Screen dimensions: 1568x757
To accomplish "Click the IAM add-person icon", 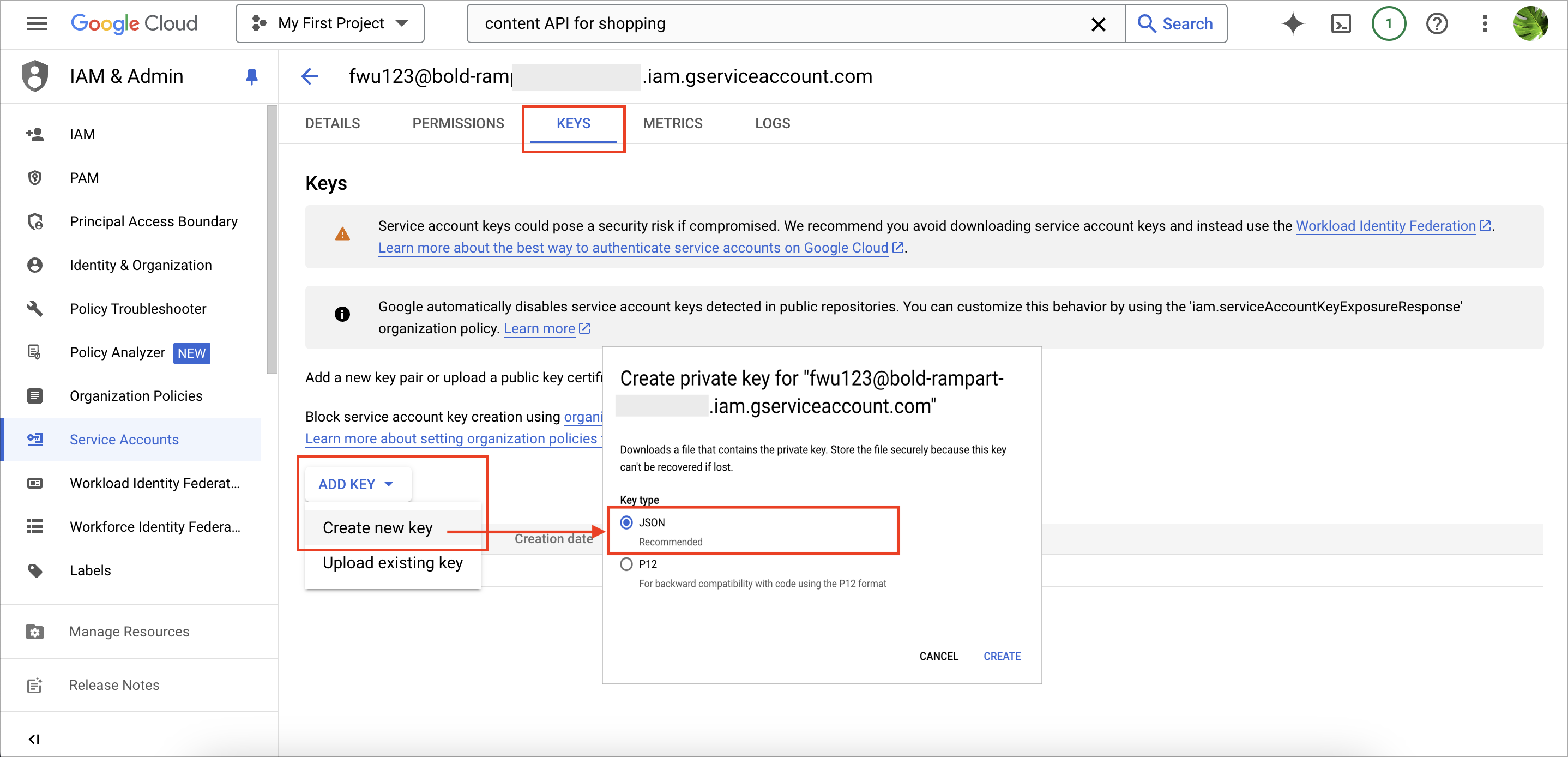I will [x=35, y=134].
